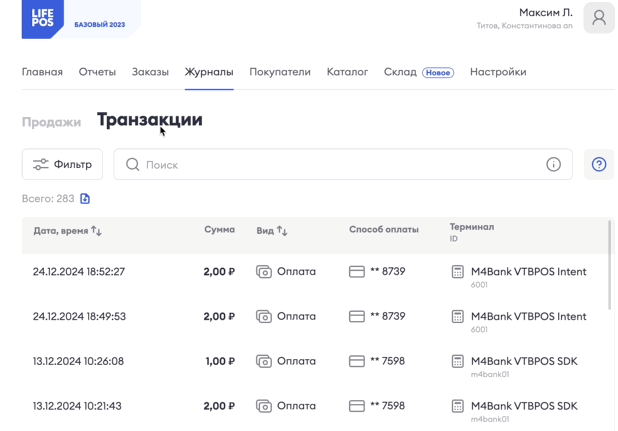Click the 1,00 ₽ amount
Viewport: 618px width, 431px height.
click(x=220, y=361)
